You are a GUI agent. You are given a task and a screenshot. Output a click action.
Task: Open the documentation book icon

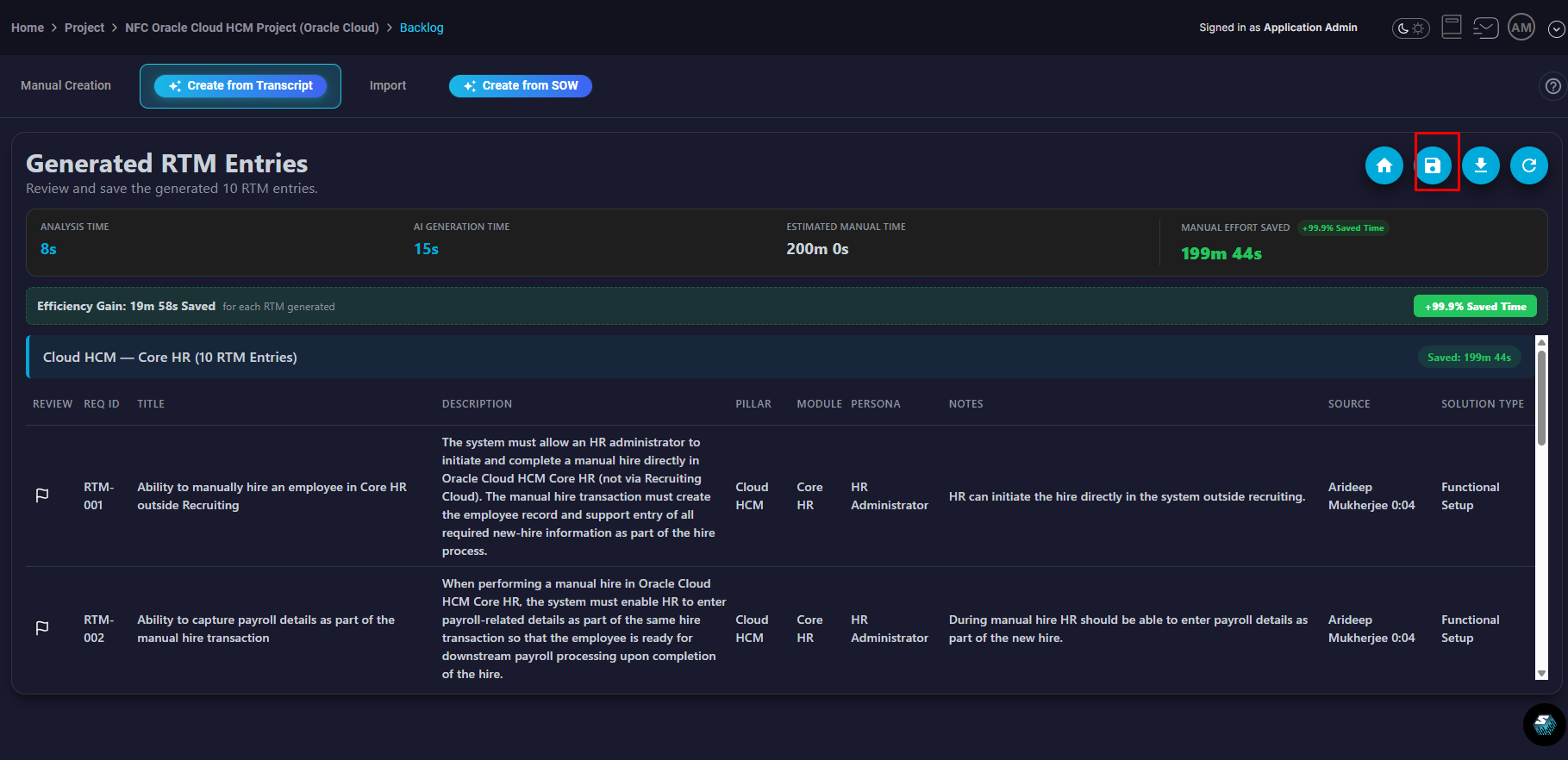click(x=1452, y=28)
